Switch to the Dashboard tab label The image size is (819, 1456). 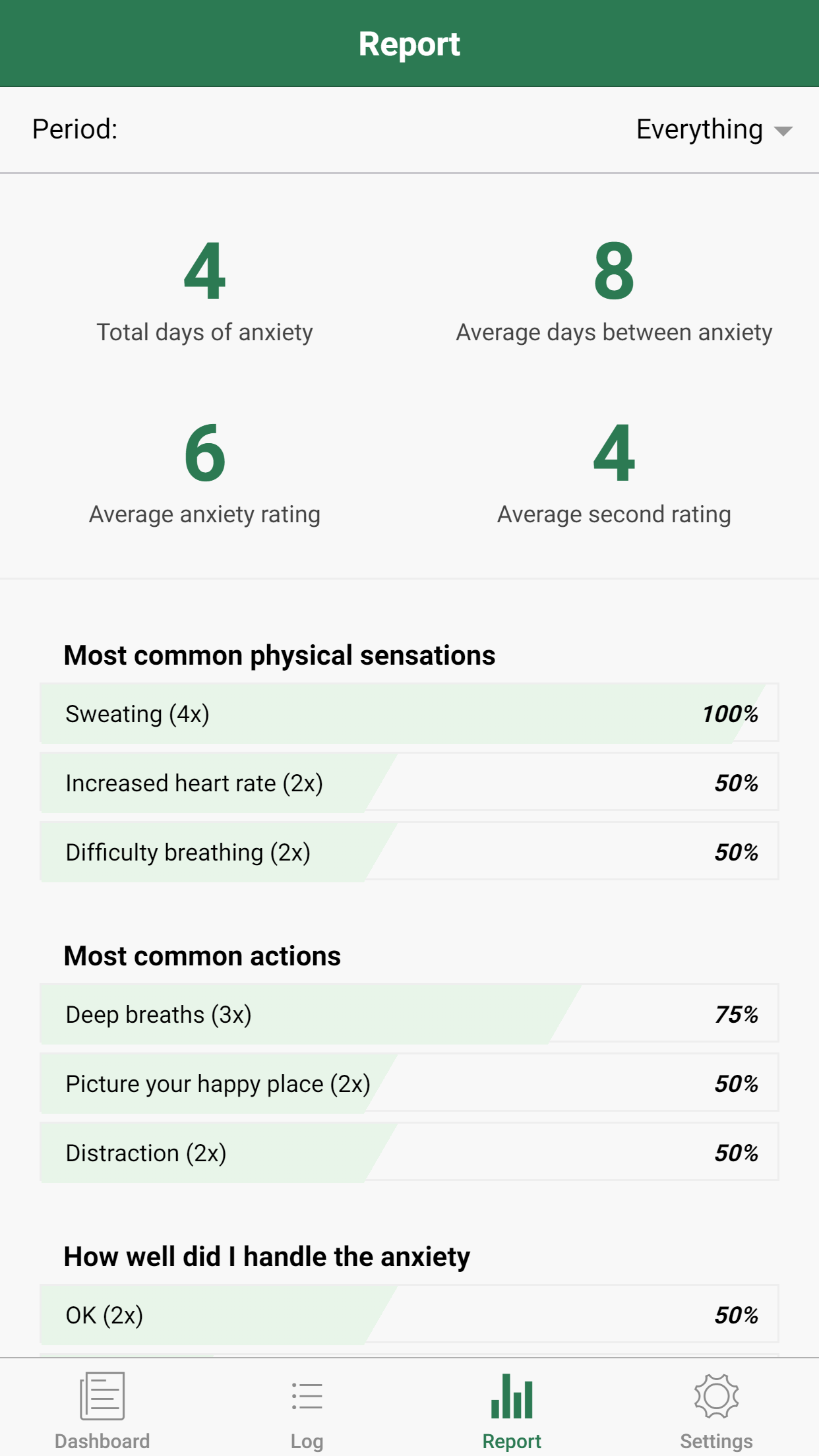pos(102,1441)
